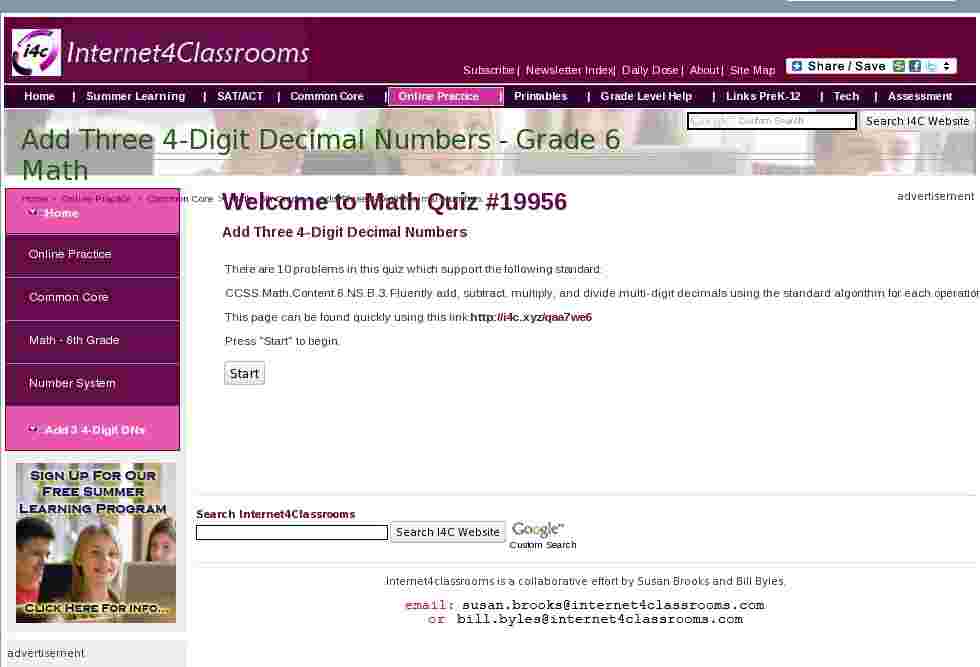Open the SAT/ACT menu item
The width and height of the screenshot is (980, 667).
click(x=240, y=96)
